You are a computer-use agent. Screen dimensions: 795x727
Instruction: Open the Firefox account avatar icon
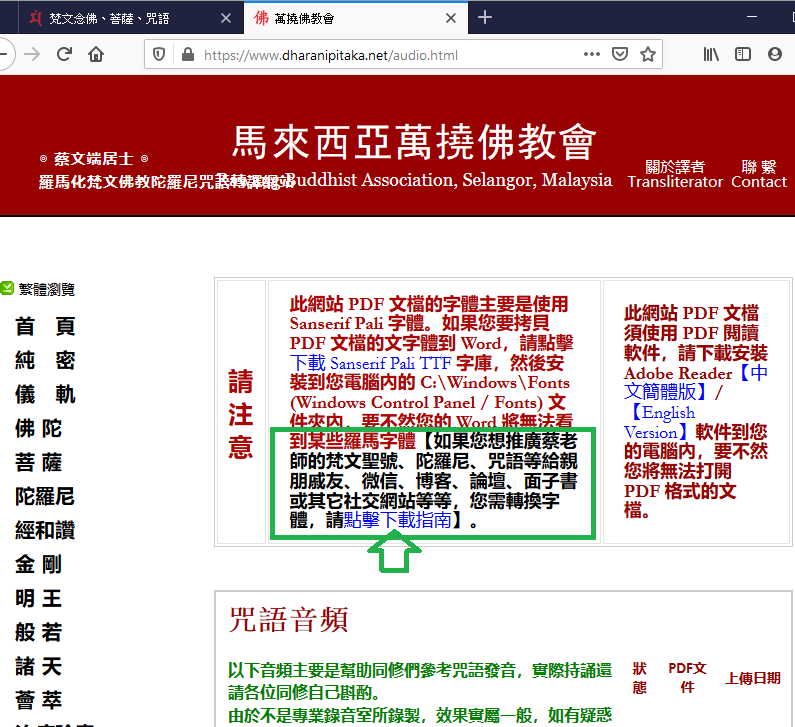pyautogui.click(x=775, y=55)
